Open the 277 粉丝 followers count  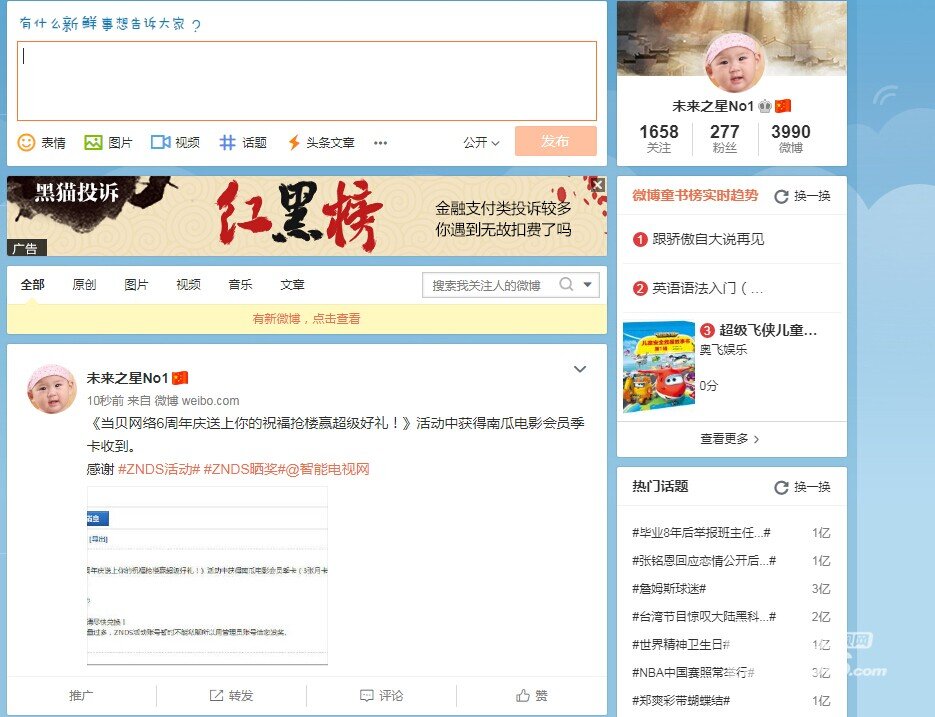(x=725, y=138)
